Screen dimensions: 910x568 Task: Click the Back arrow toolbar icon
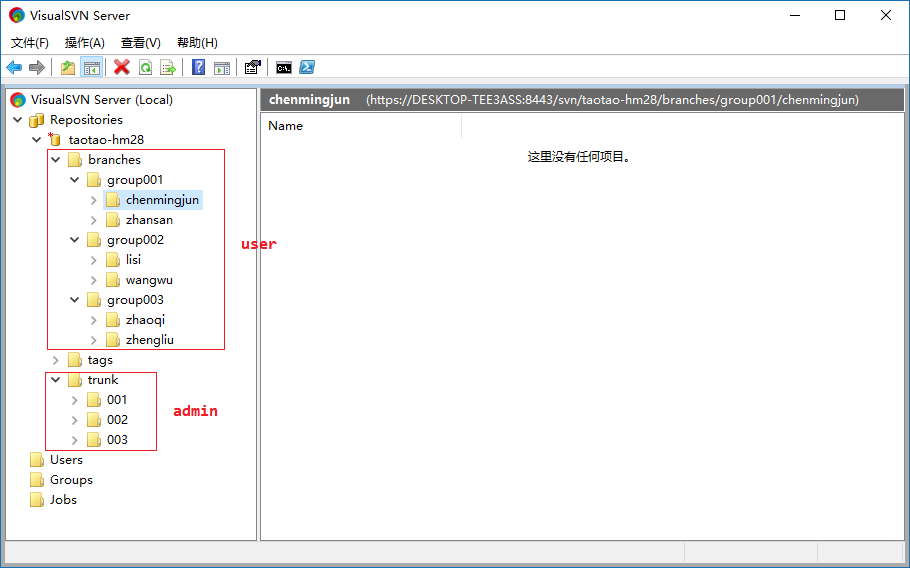pyautogui.click(x=14, y=67)
